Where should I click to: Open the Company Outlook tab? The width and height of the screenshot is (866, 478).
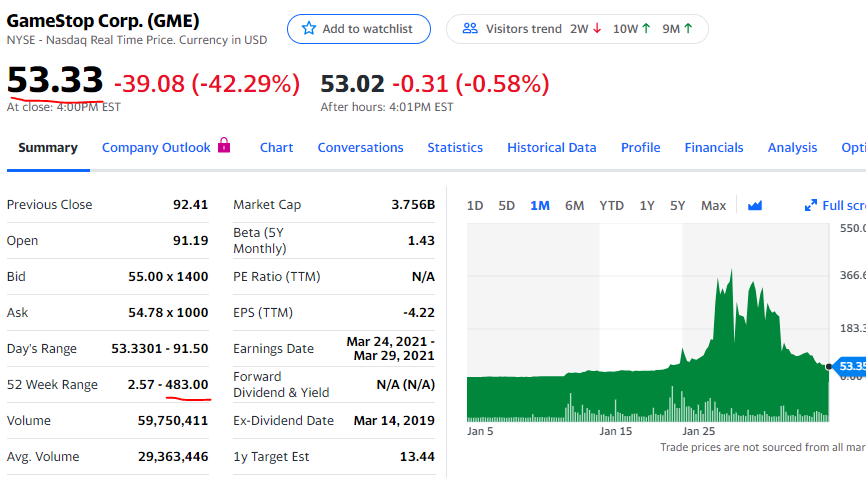(156, 148)
